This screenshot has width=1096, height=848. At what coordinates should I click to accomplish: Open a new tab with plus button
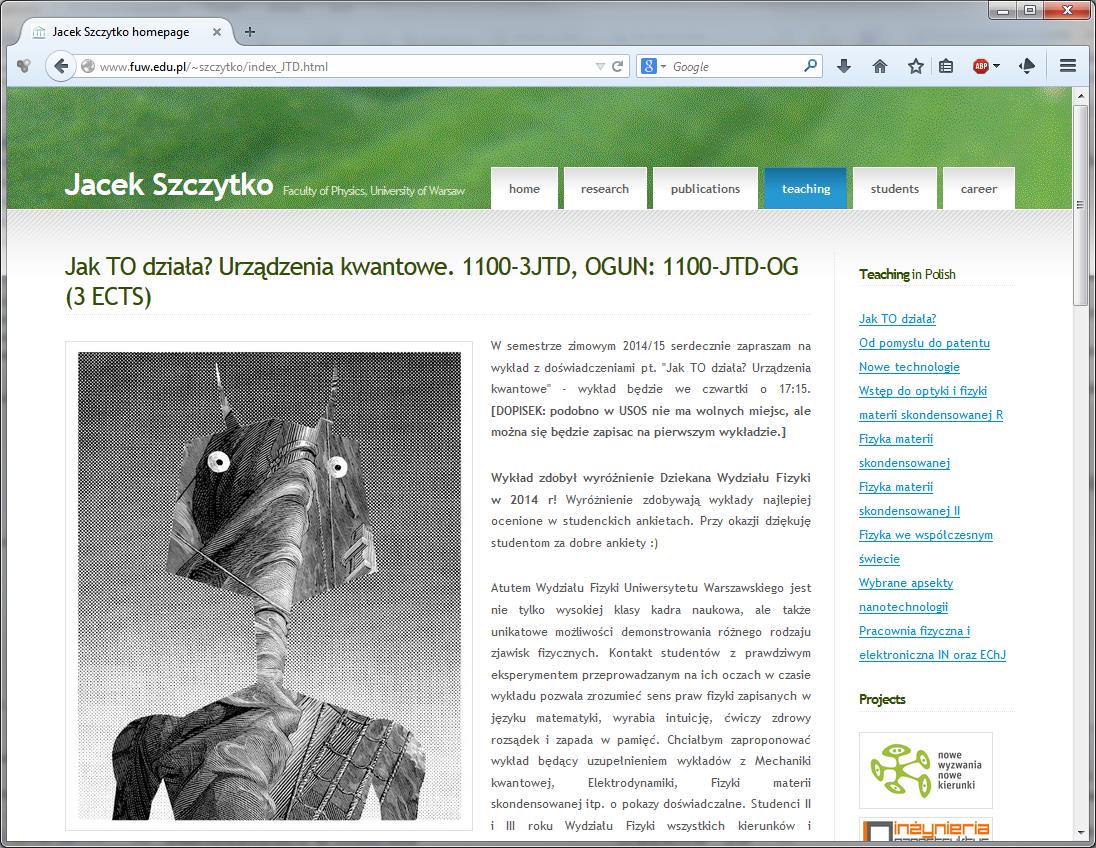click(250, 31)
